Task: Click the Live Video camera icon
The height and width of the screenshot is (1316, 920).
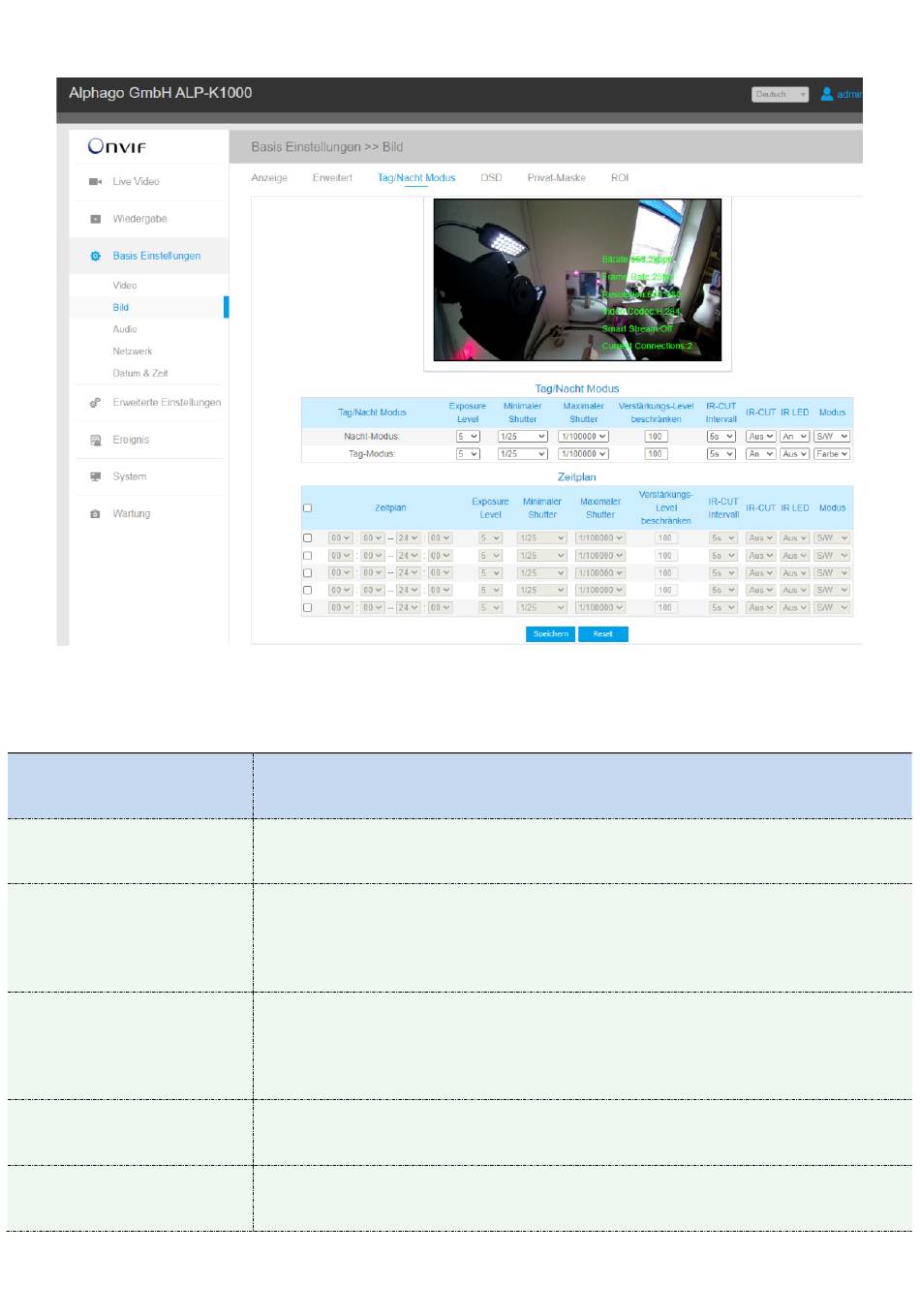Action: [95, 181]
